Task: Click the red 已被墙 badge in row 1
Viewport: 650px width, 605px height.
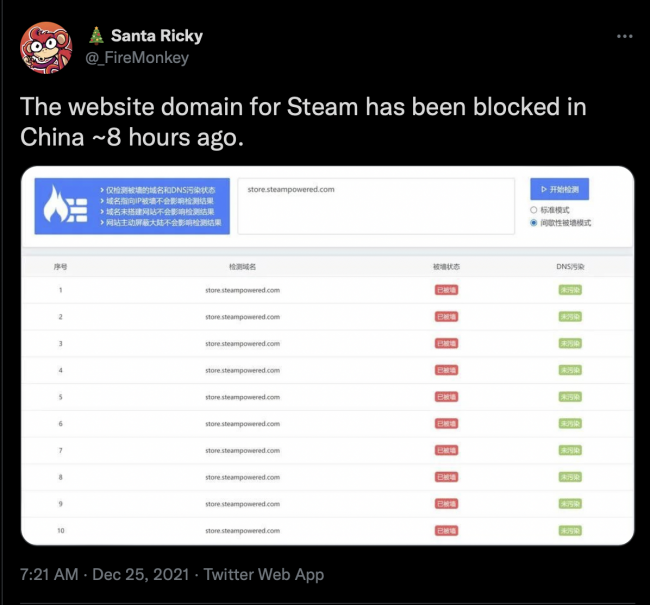Action: click(446, 290)
